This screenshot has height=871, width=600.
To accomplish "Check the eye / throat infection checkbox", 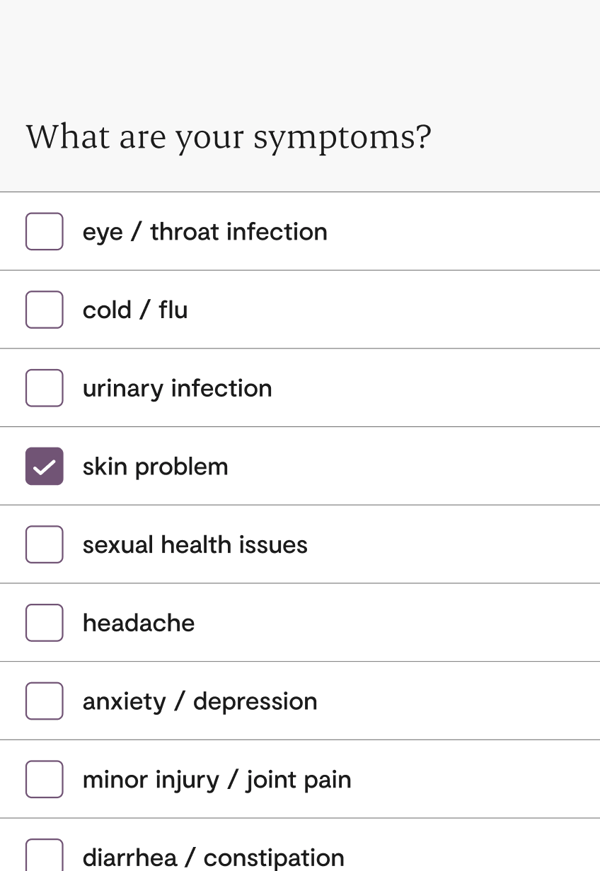I will (x=44, y=231).
